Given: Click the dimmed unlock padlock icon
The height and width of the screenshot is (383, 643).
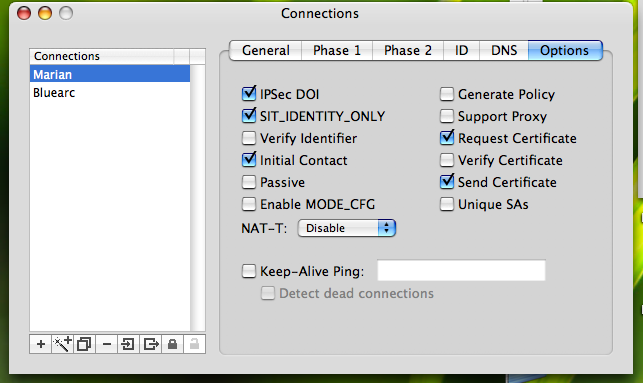Looking at the screenshot, I should point(194,344).
